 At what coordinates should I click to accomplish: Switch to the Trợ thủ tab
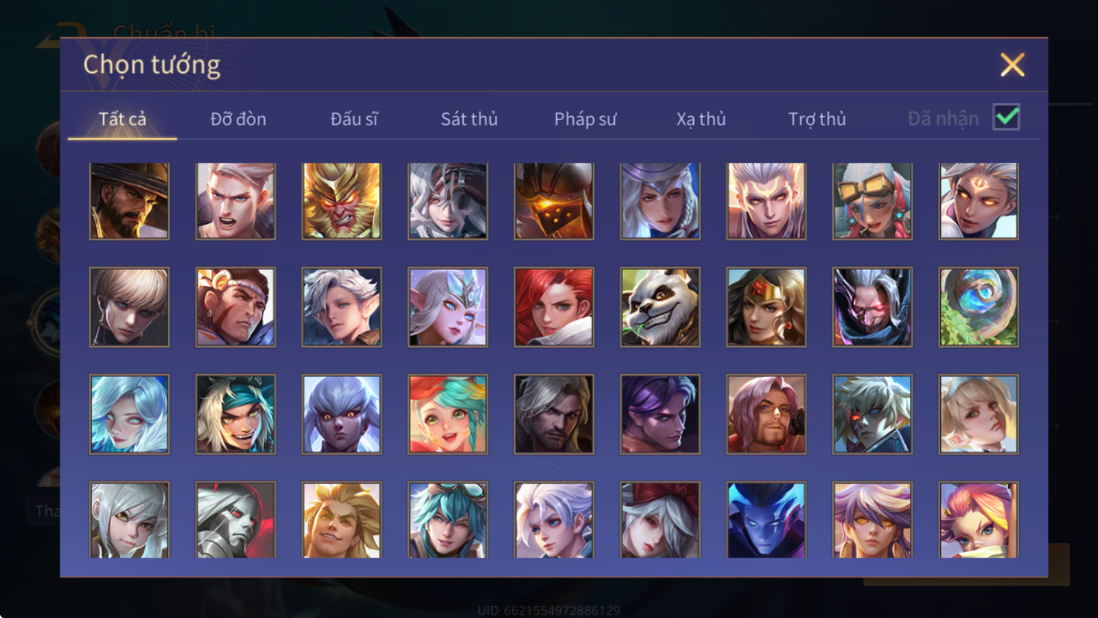click(x=817, y=119)
